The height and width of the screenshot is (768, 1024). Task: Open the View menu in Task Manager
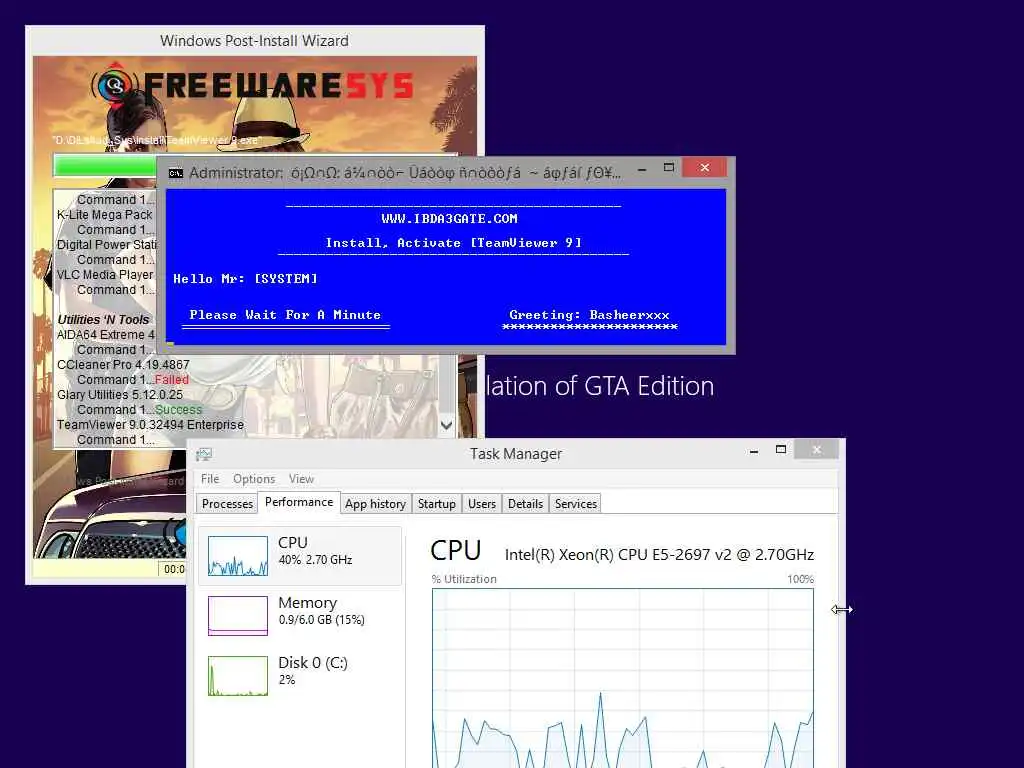pos(301,479)
